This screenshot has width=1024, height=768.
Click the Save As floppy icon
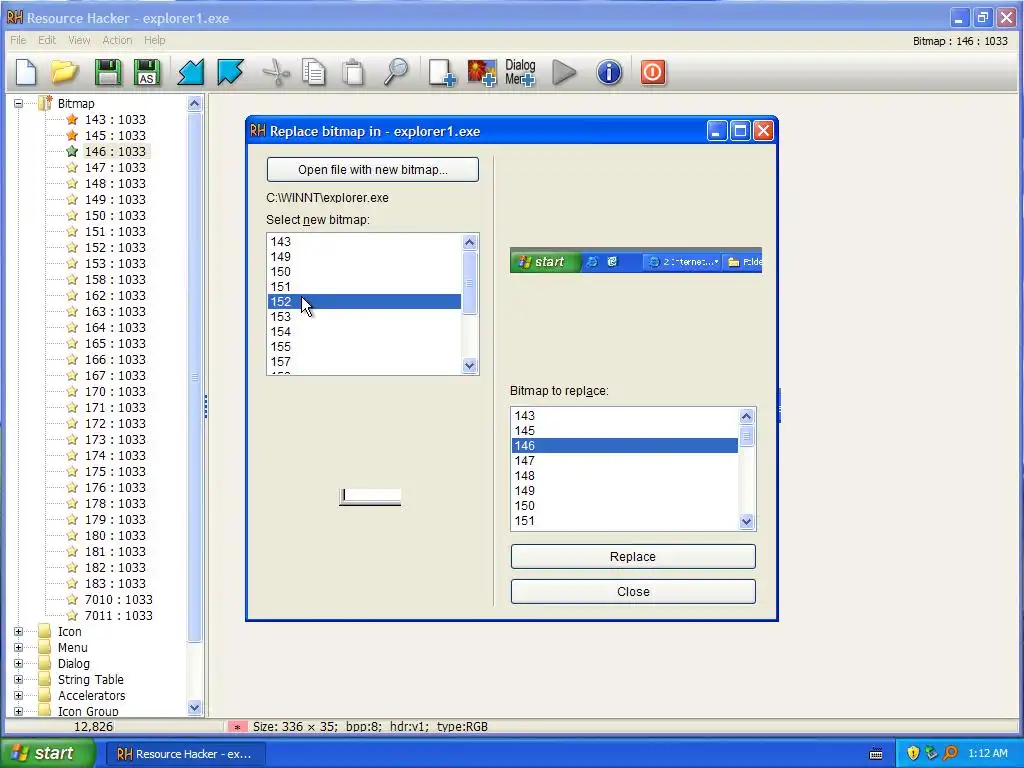pyautogui.click(x=147, y=72)
